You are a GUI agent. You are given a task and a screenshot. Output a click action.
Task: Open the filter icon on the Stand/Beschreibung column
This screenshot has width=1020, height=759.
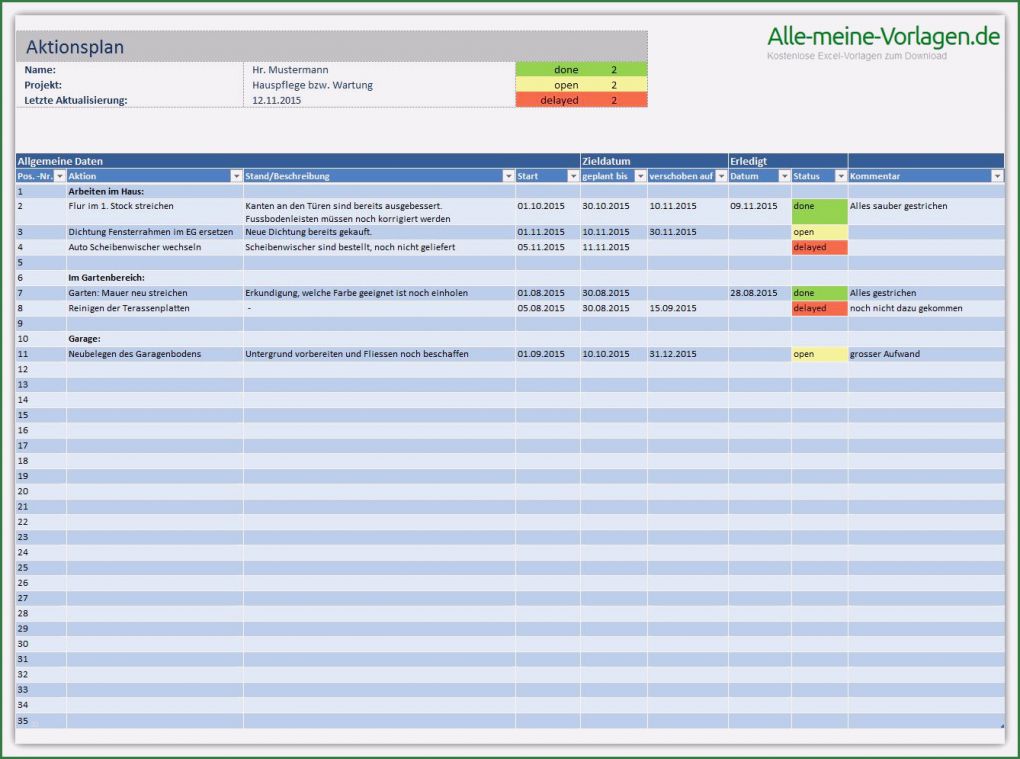(506, 176)
